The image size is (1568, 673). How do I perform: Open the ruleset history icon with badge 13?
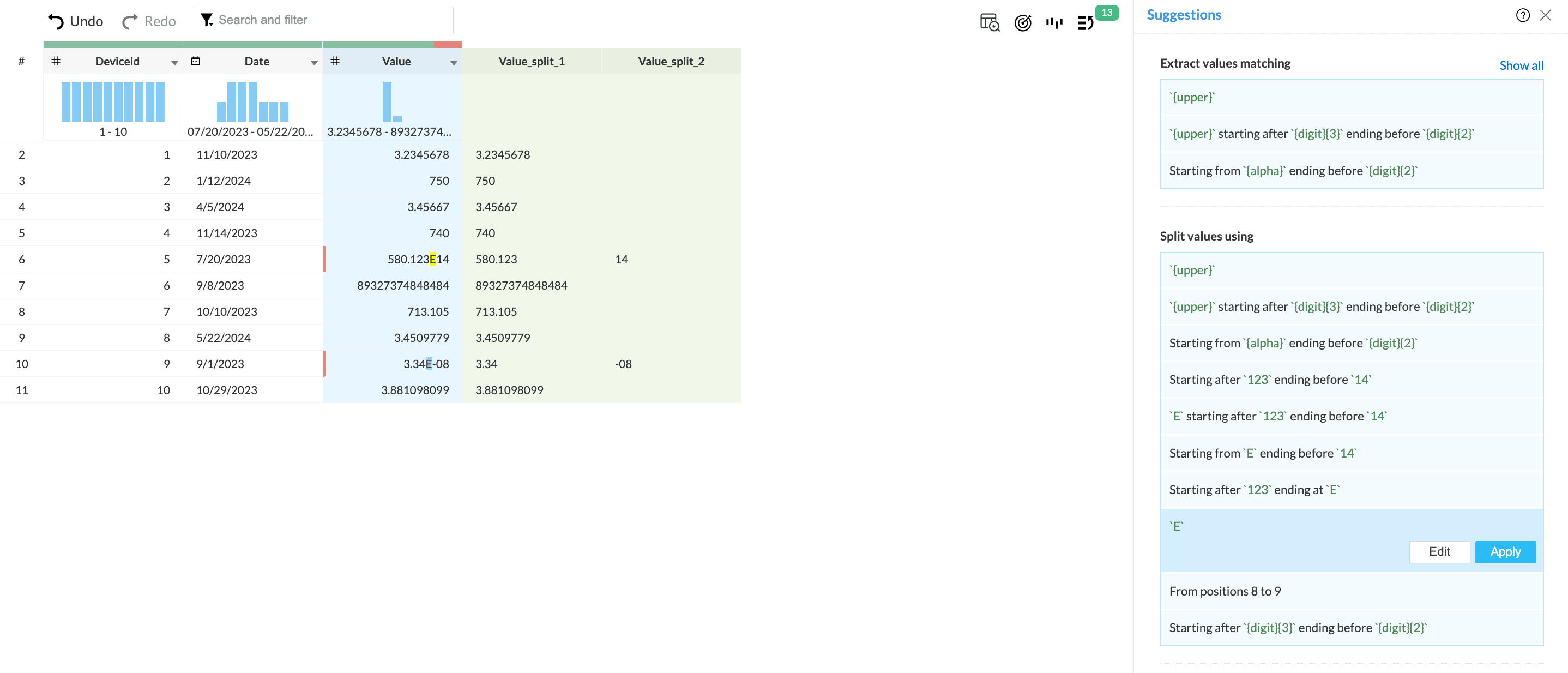(1085, 22)
